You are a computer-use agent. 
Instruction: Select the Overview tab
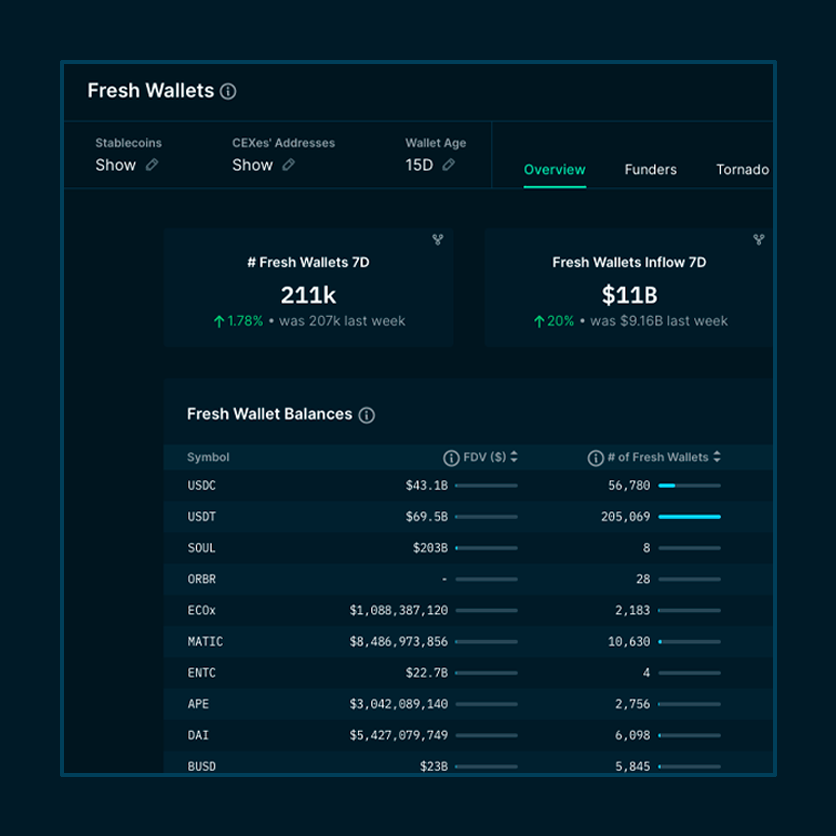[554, 170]
